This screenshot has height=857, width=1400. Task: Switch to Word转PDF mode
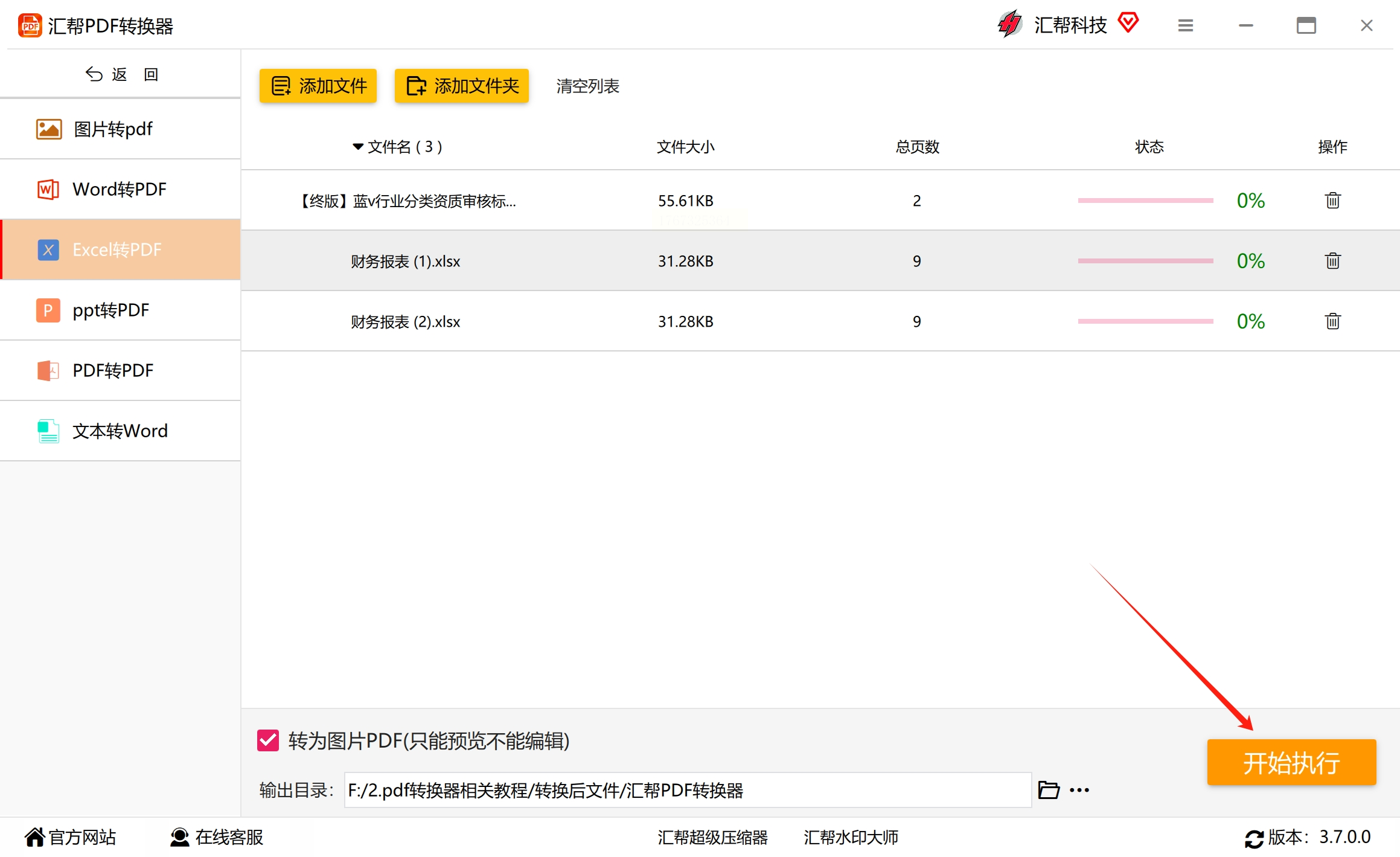[x=120, y=190]
